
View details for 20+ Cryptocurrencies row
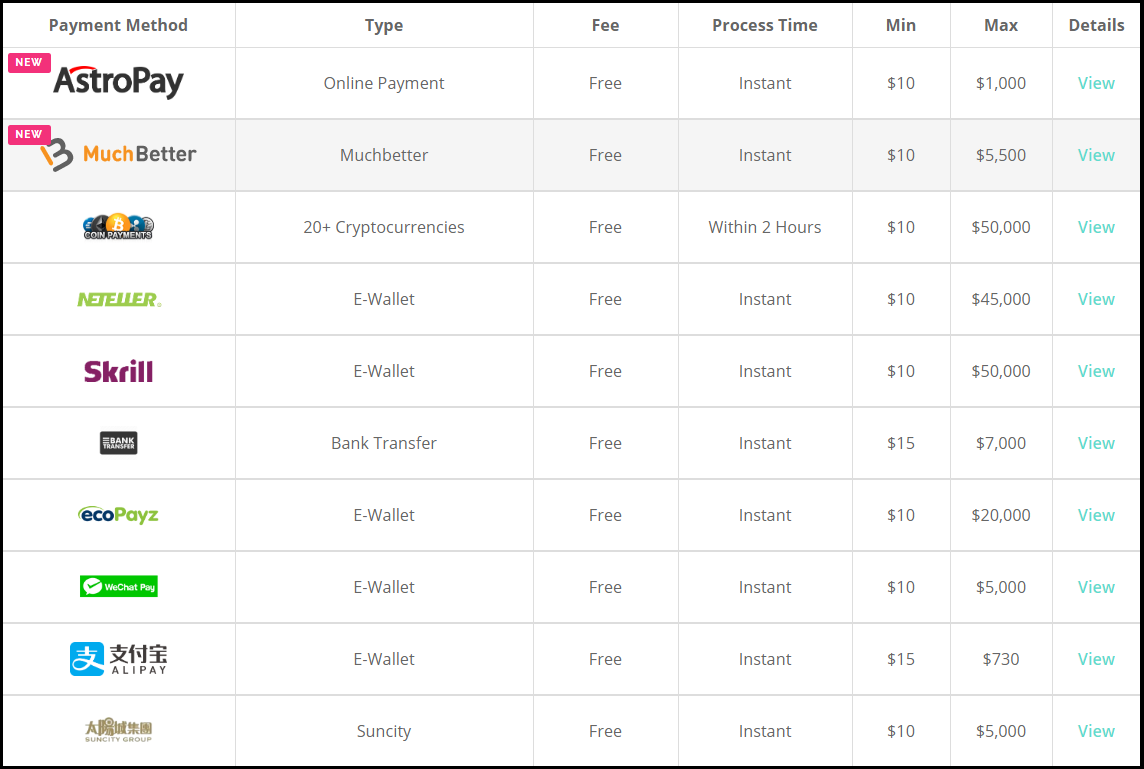pyautogui.click(x=1096, y=227)
